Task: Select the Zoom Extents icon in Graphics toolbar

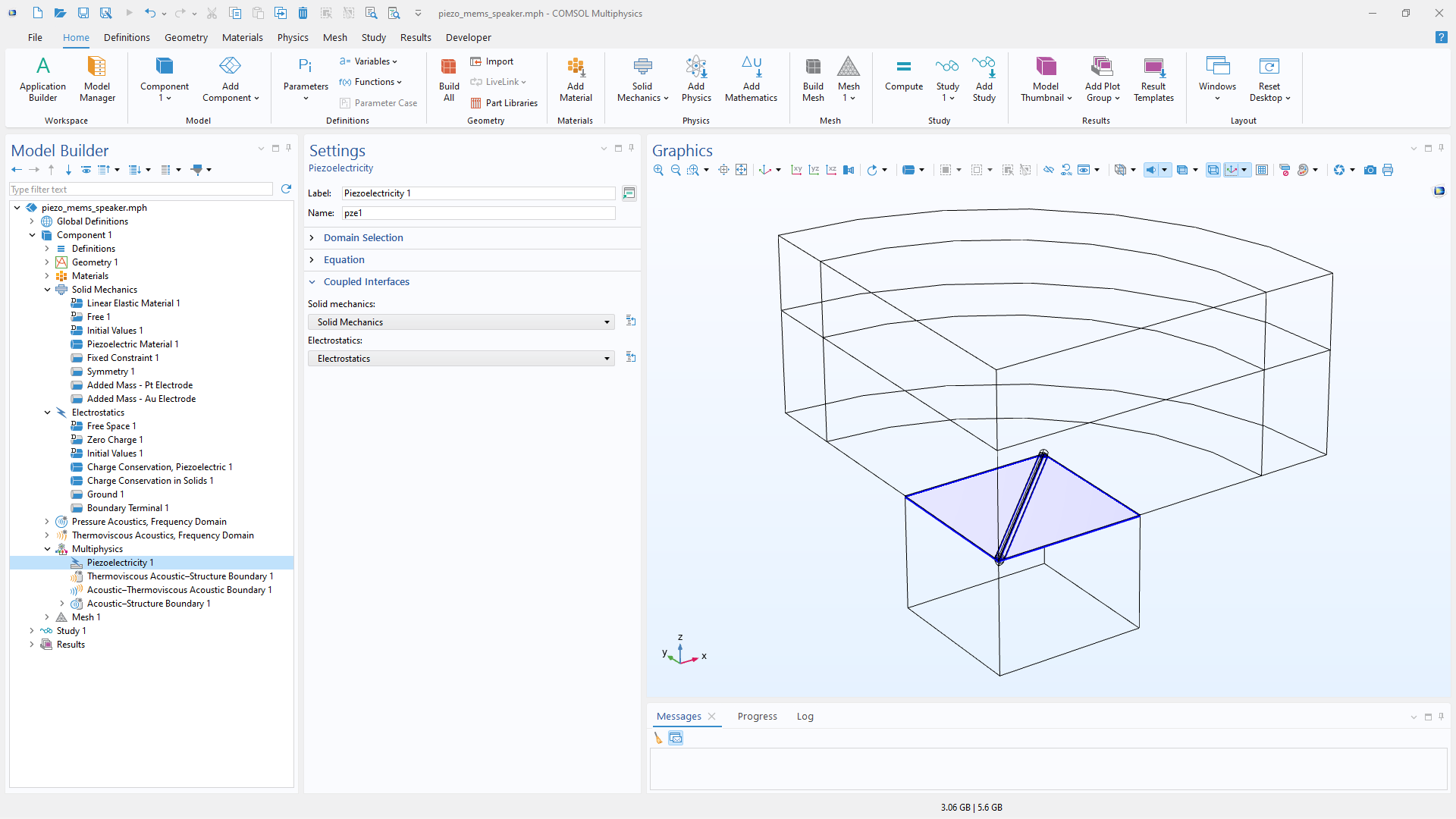Action: tap(742, 169)
